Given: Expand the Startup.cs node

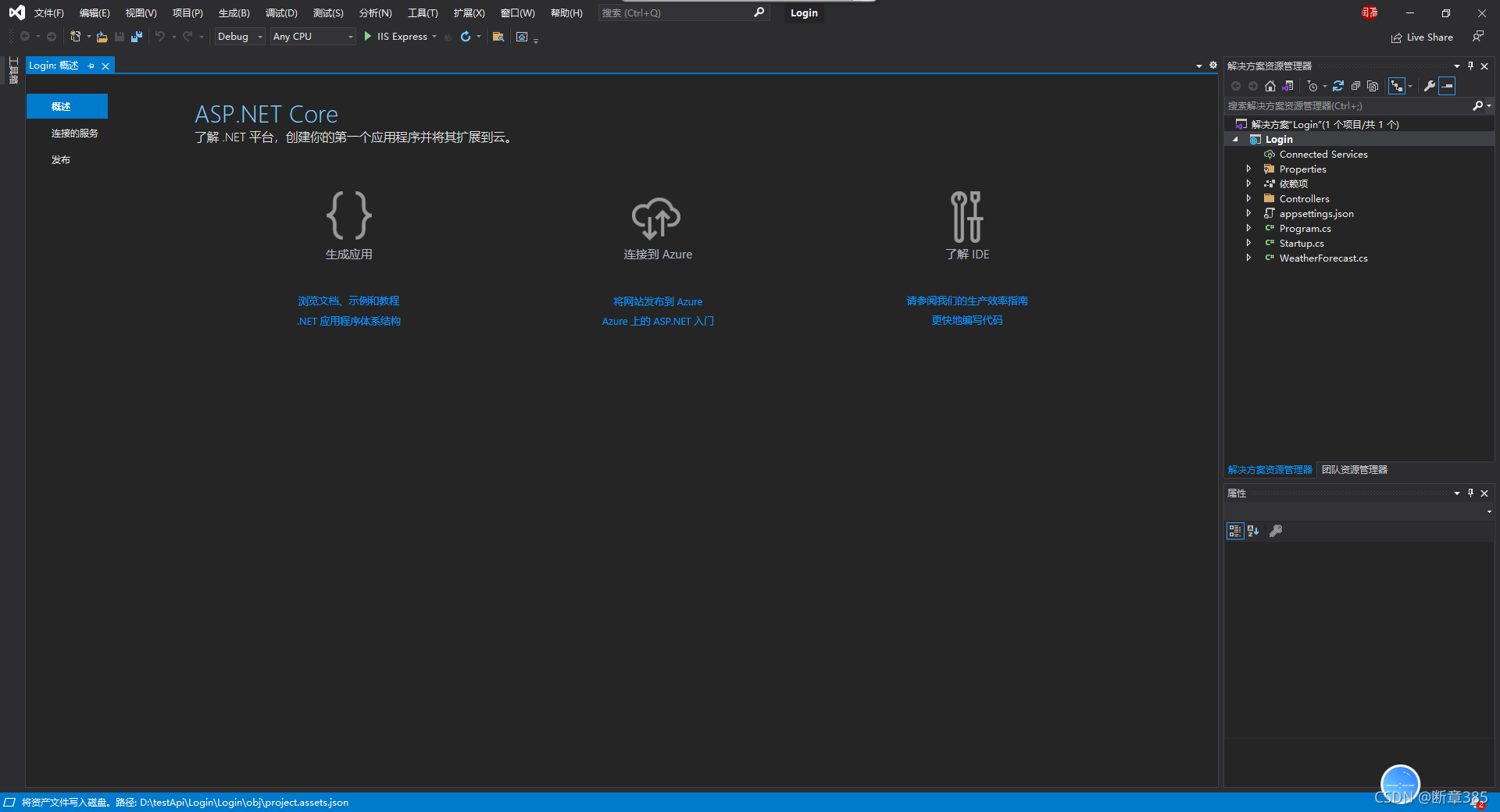Looking at the screenshot, I should [x=1248, y=243].
